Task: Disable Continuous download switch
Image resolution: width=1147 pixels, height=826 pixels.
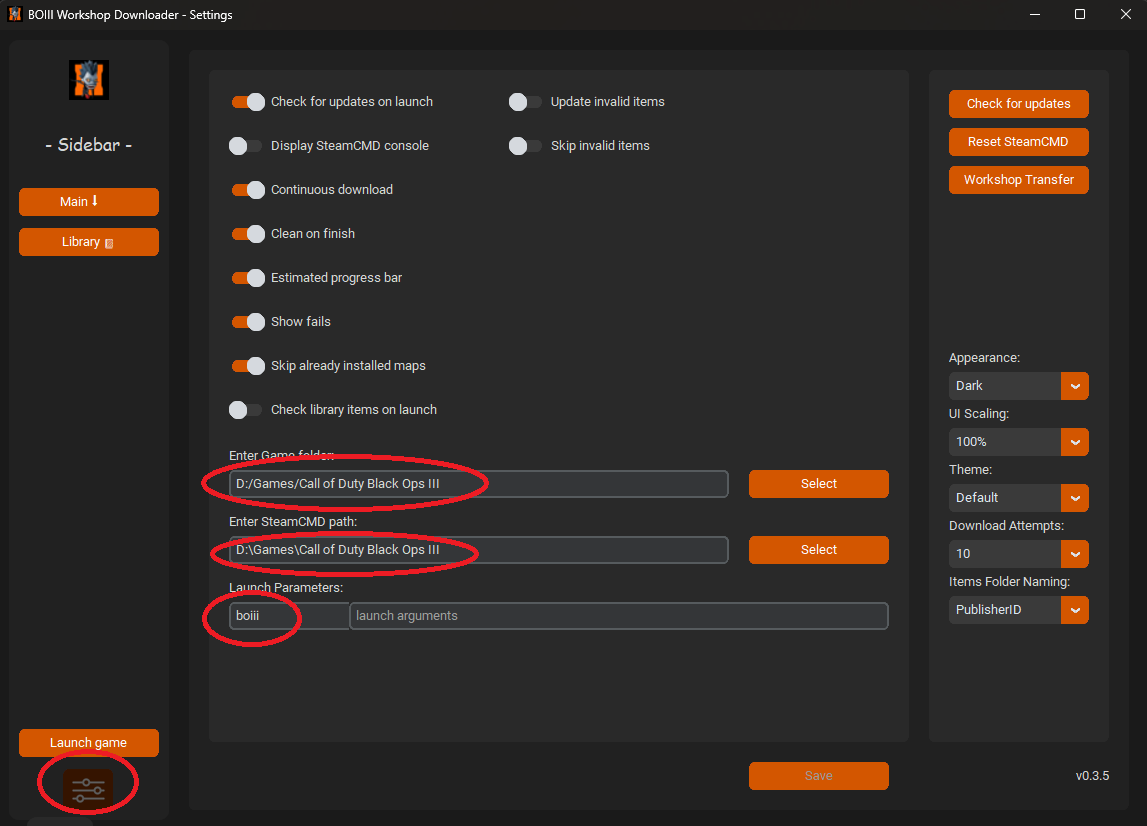Action: coord(248,190)
